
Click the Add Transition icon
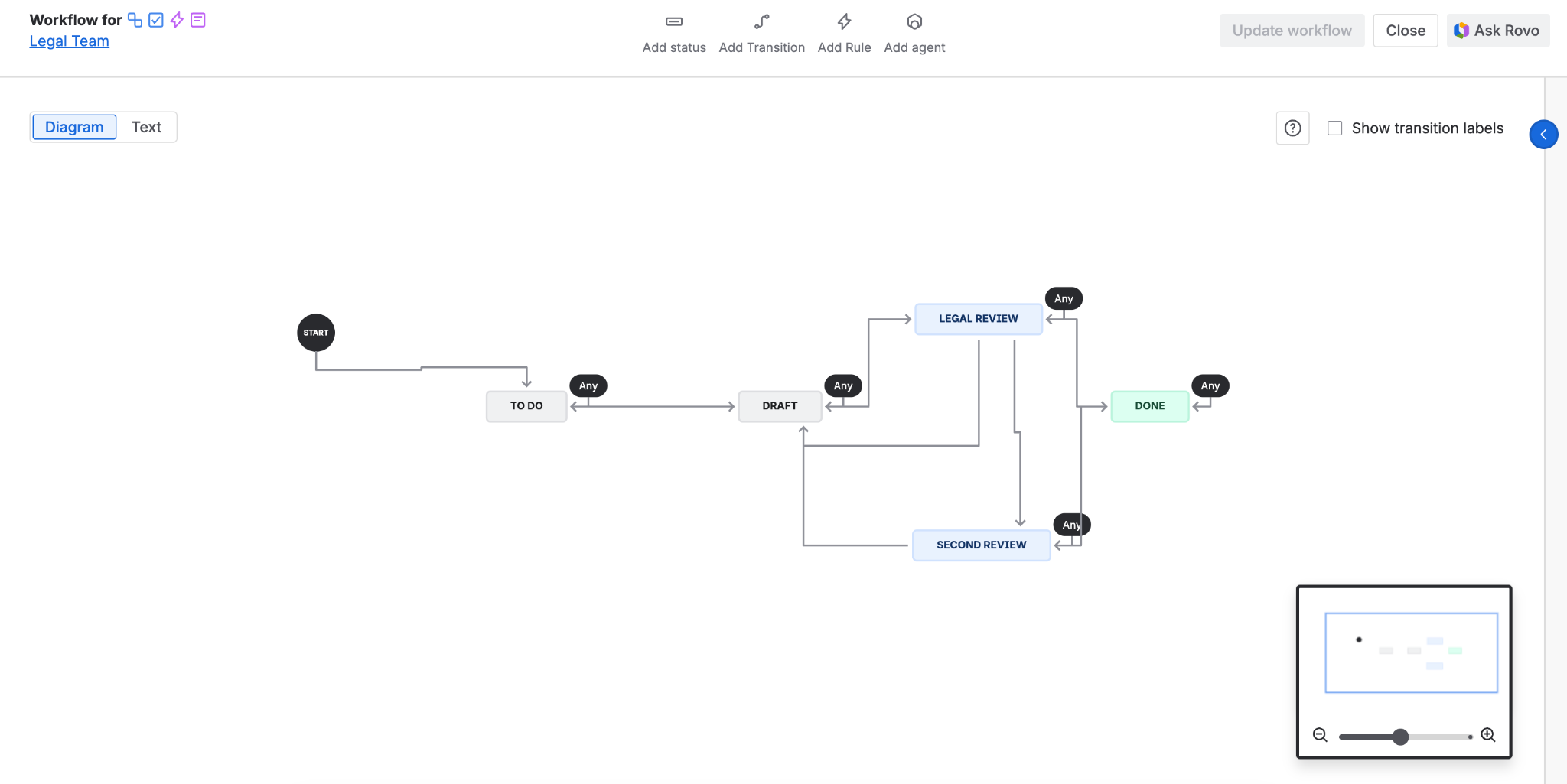pos(761,21)
